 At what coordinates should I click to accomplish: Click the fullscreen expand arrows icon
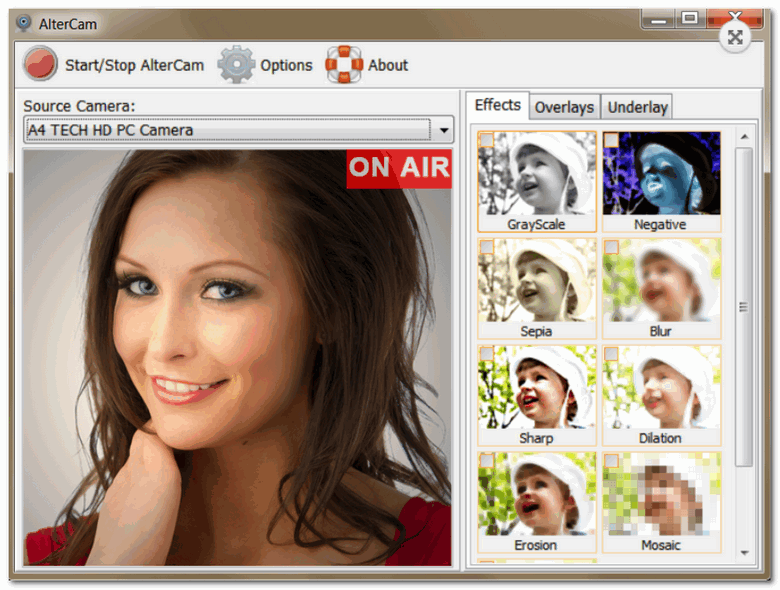click(x=735, y=38)
